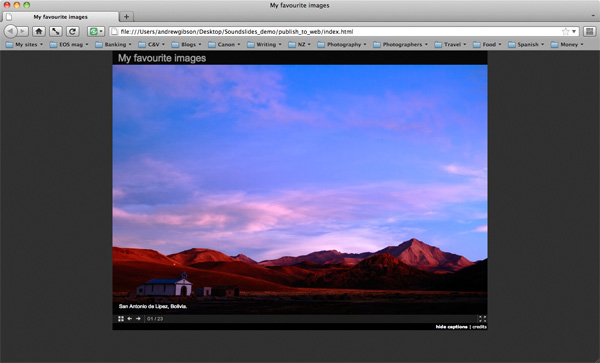Viewport: 600px width, 363px height.
Task: Go to the previous slide arrow
Action: point(130,319)
